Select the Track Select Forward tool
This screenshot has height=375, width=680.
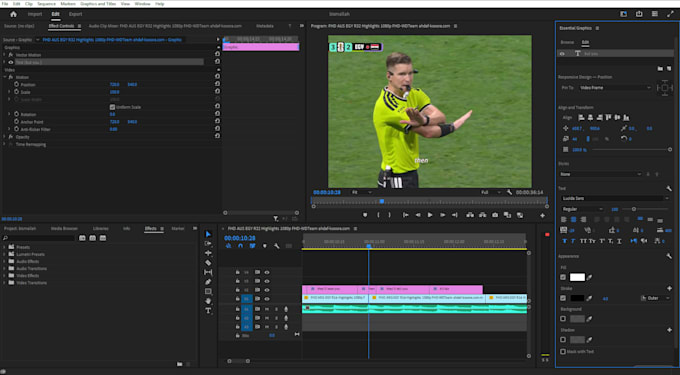(208, 244)
